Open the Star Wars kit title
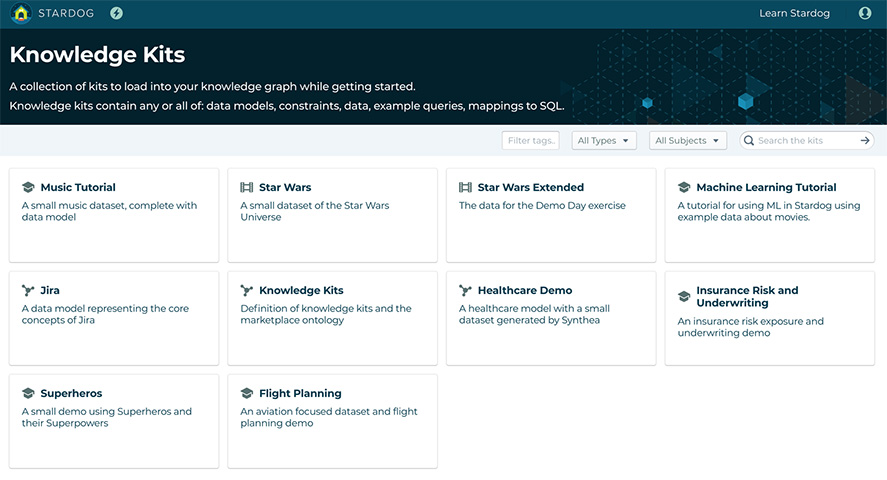 tap(285, 187)
